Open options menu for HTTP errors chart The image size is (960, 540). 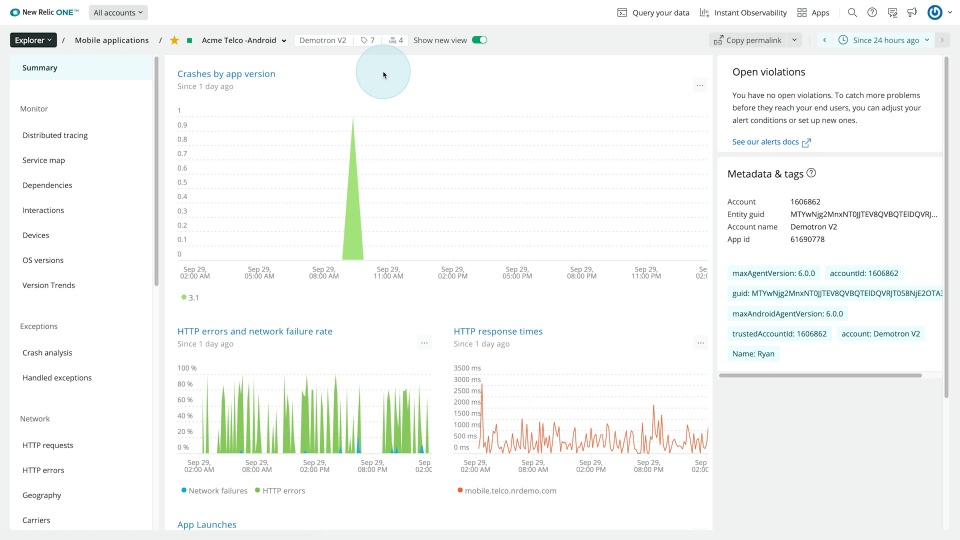424,343
